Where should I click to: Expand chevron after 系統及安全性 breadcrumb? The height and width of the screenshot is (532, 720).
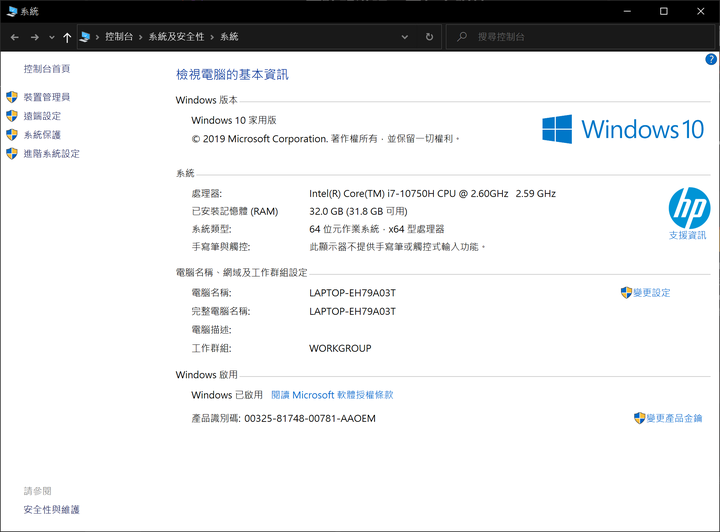point(212,37)
